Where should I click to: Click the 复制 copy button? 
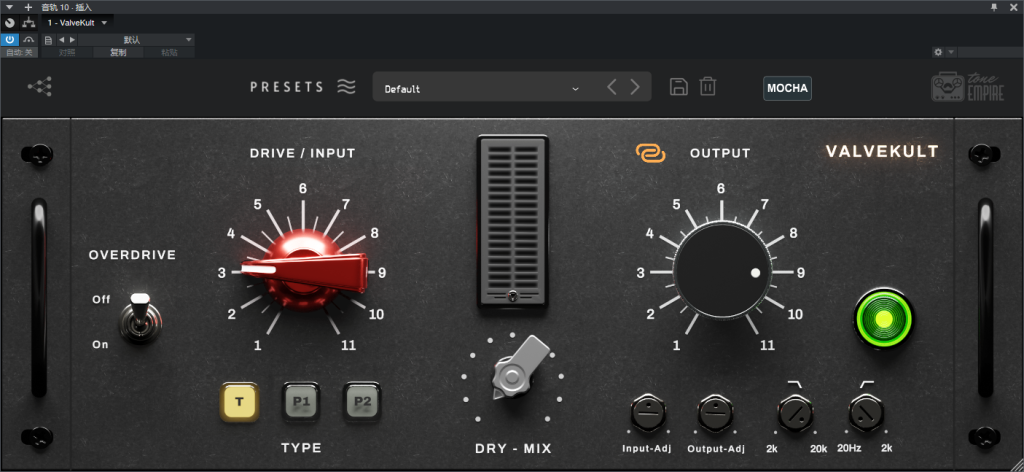[x=118, y=52]
